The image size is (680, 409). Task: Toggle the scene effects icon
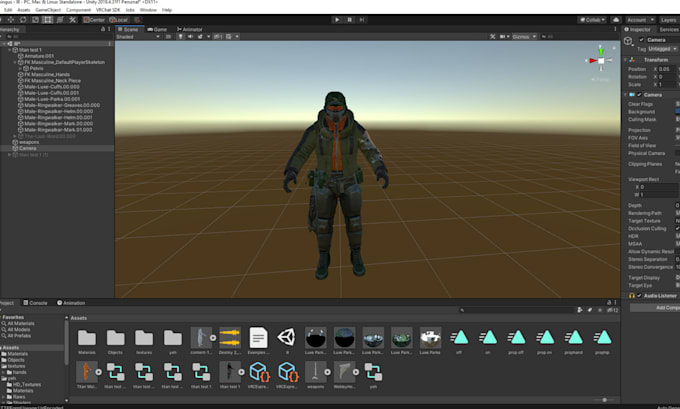[200, 37]
